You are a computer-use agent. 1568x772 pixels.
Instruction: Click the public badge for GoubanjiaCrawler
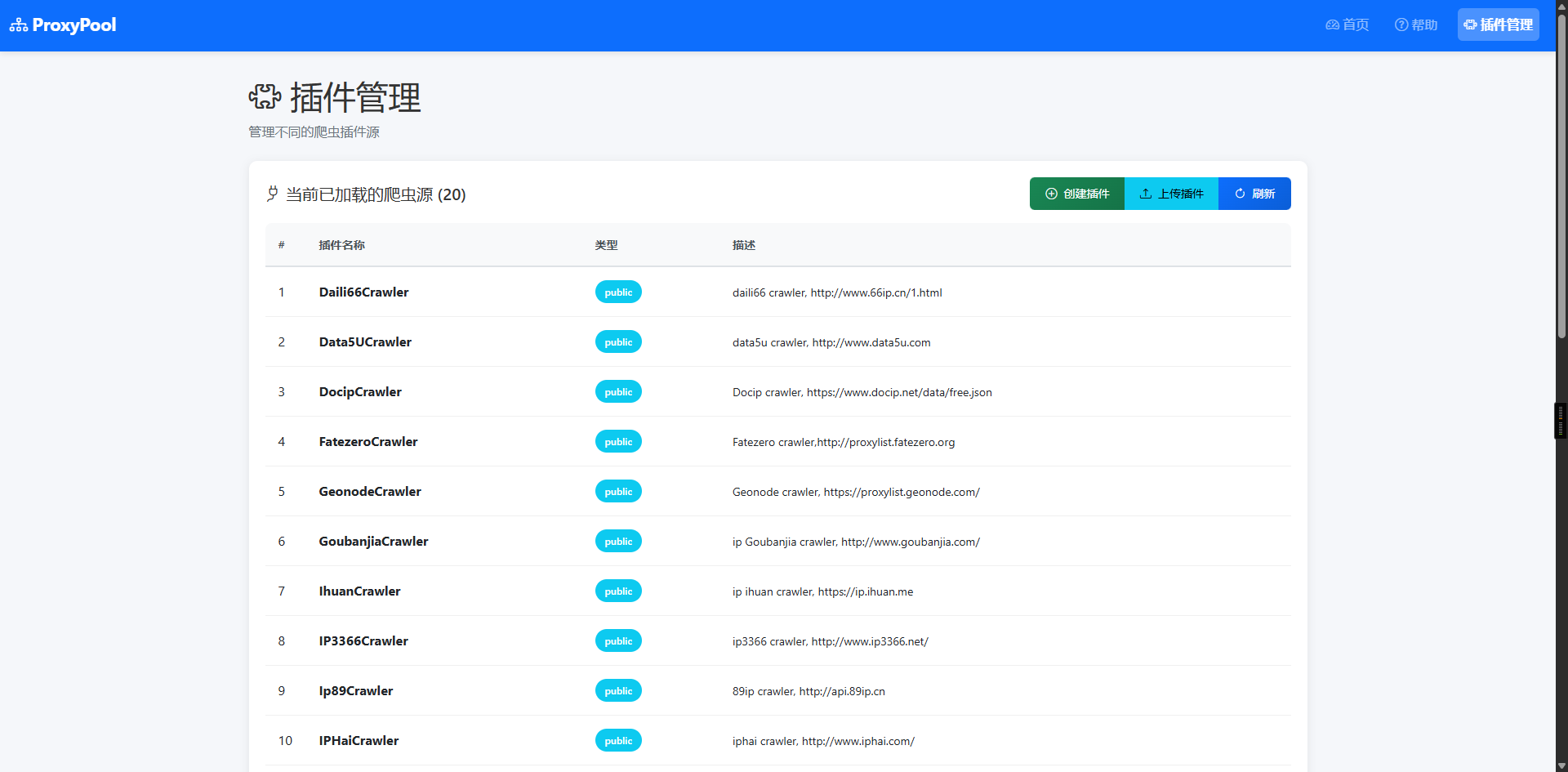click(618, 542)
